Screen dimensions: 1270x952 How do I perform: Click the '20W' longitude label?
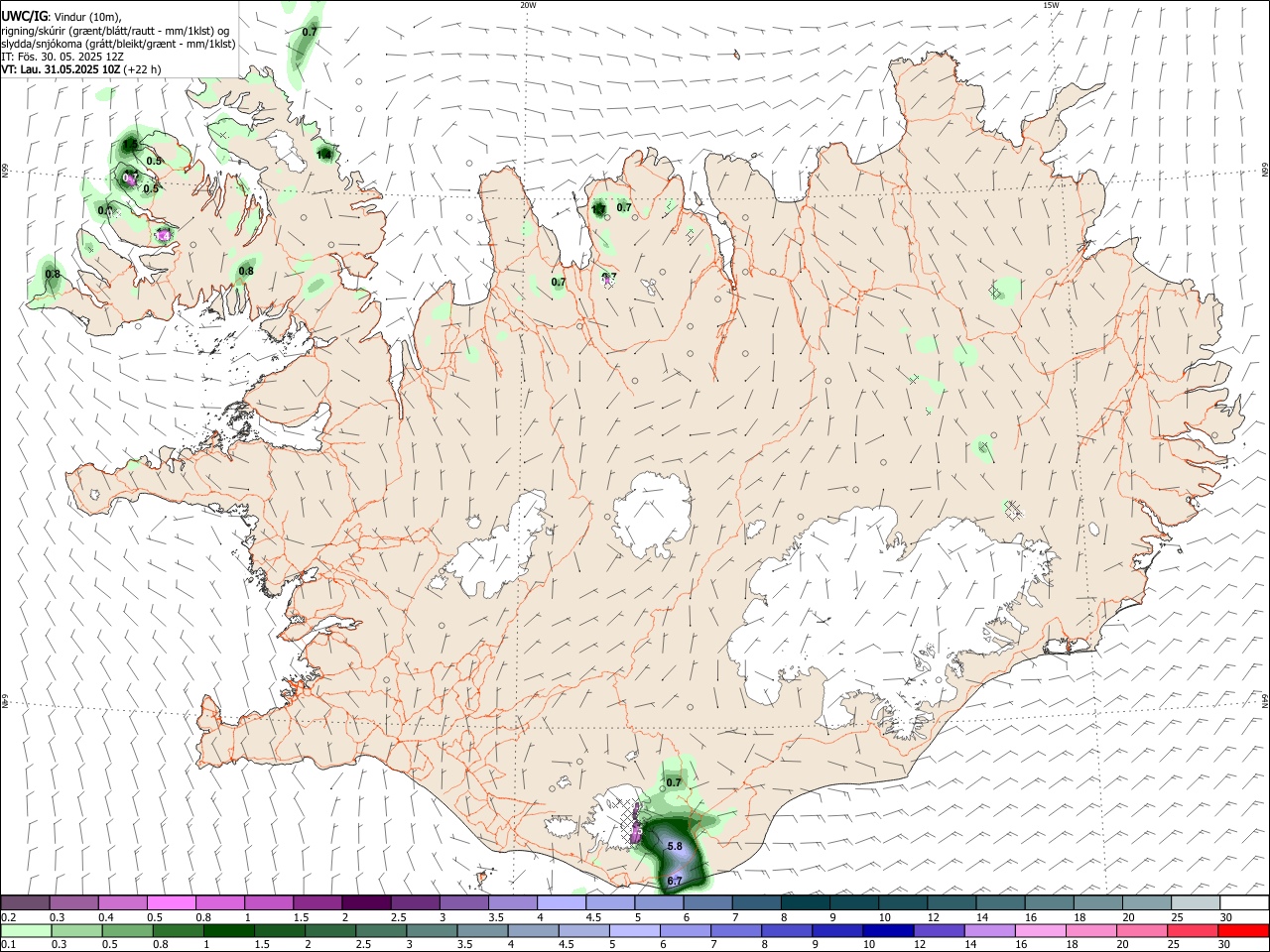point(528,5)
